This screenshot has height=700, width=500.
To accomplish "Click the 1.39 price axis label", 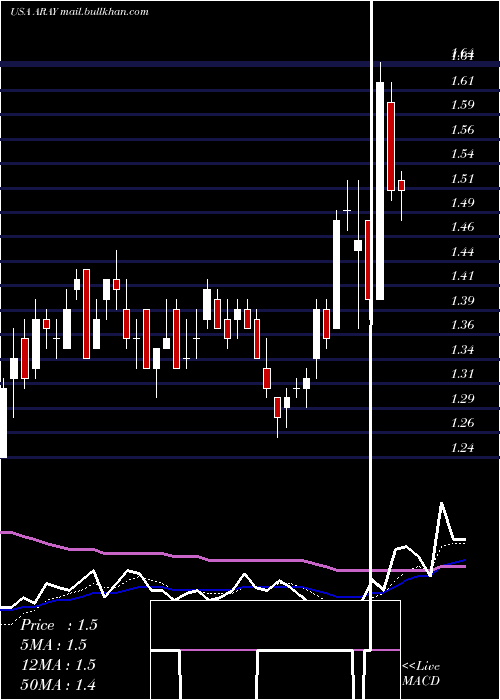I will tap(462, 300).
